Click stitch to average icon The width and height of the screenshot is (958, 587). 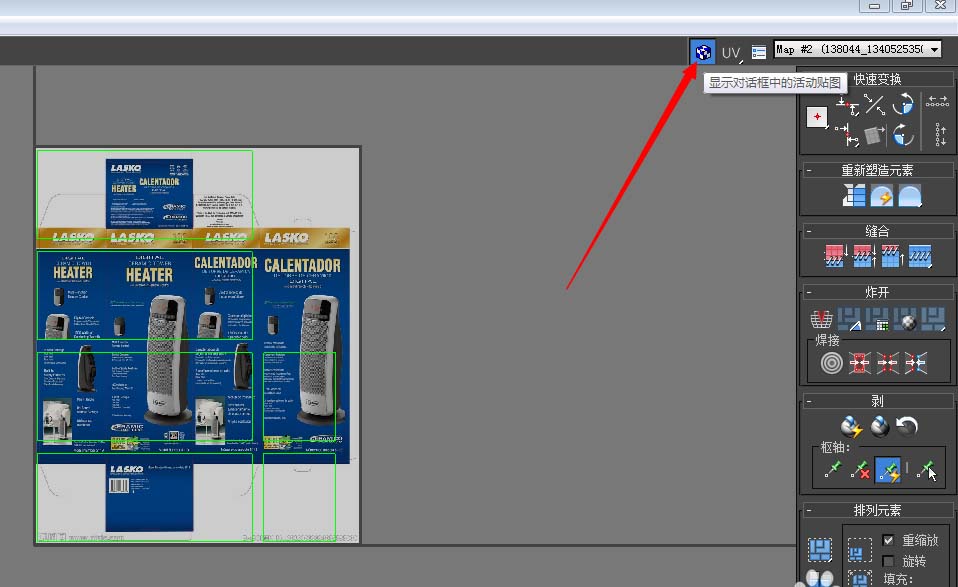[864, 256]
